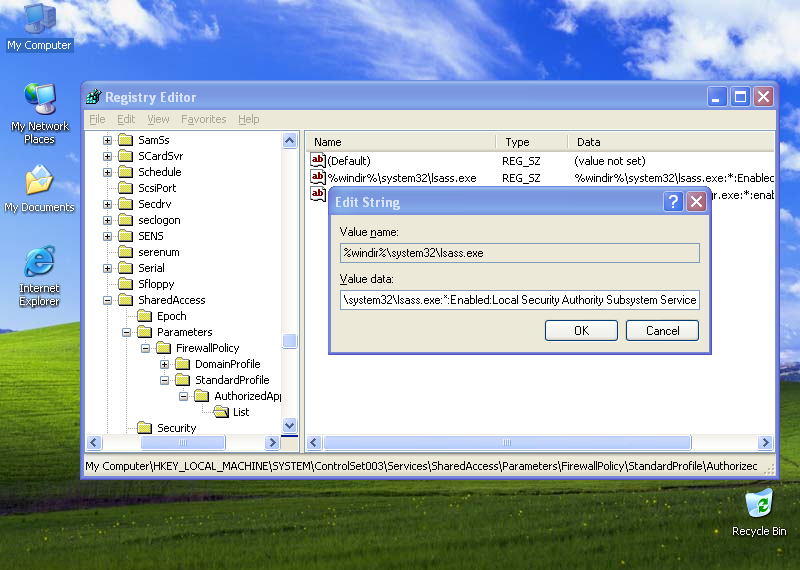
Task: Open the Edit menu
Action: pos(126,119)
